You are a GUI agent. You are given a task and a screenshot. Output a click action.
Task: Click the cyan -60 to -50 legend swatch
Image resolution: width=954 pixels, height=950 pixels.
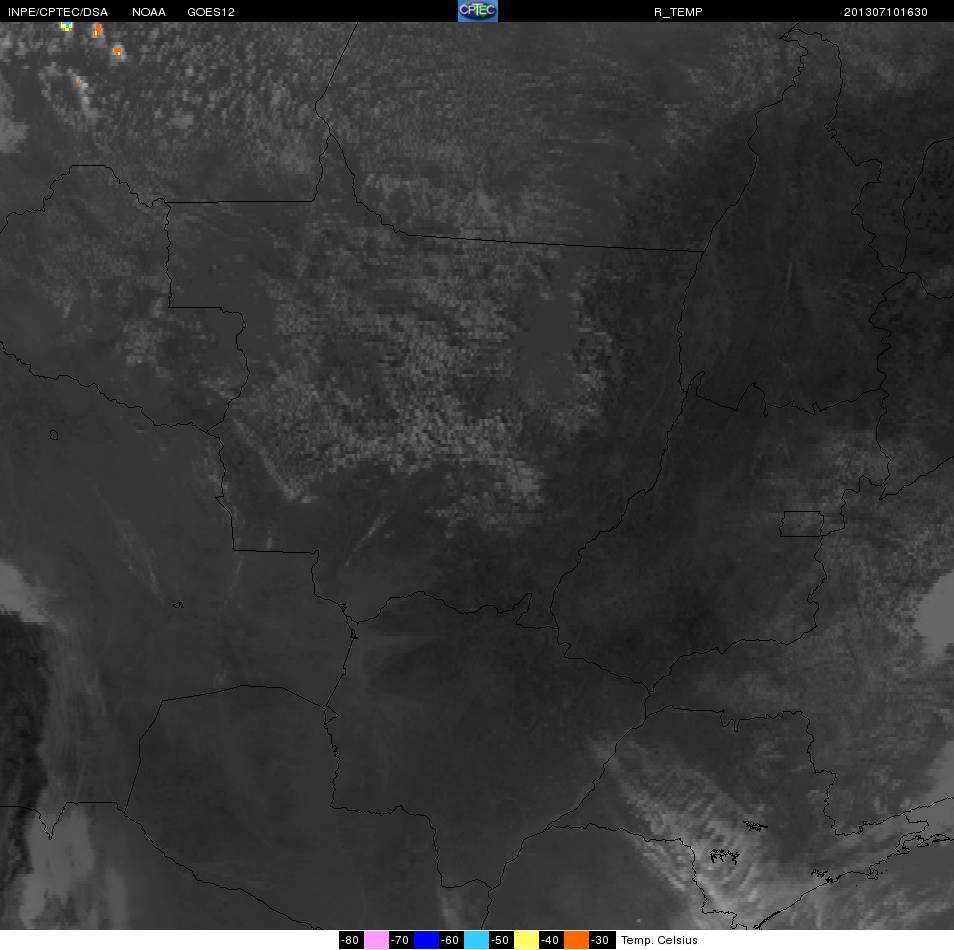click(476, 940)
